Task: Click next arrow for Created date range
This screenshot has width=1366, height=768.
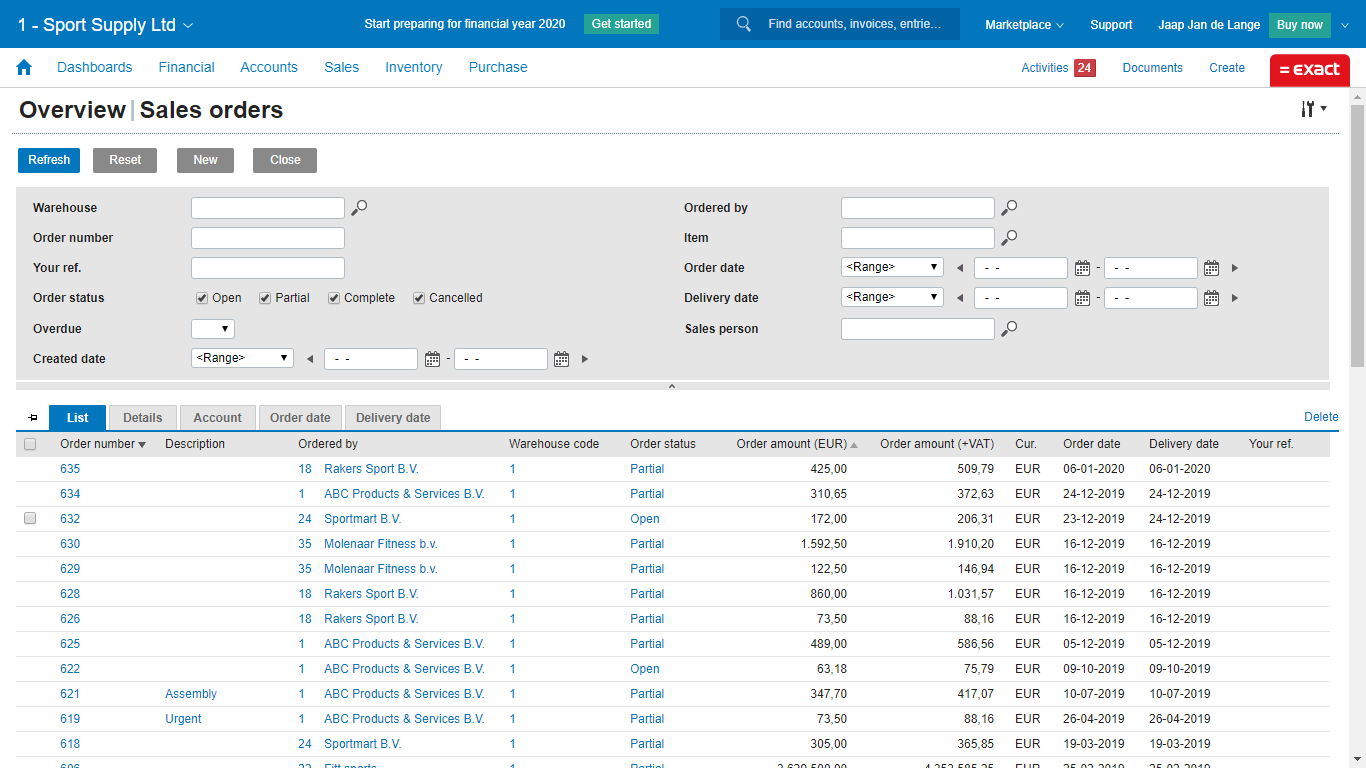Action: [585, 359]
